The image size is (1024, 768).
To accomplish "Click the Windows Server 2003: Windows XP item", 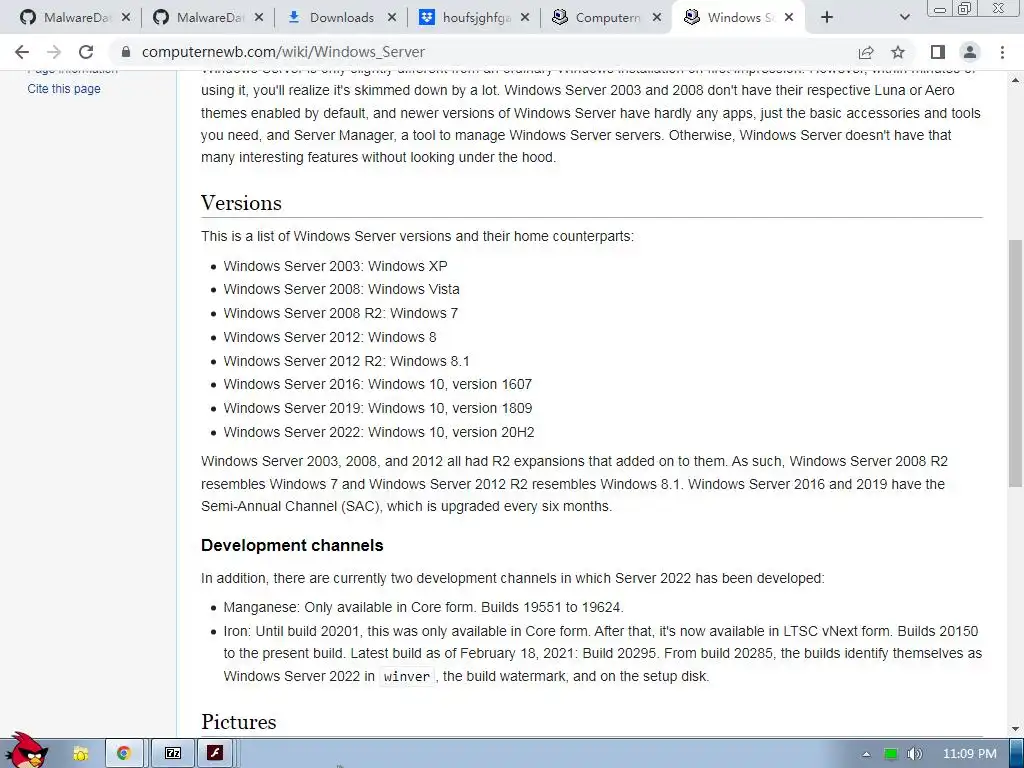I will point(336,266).
